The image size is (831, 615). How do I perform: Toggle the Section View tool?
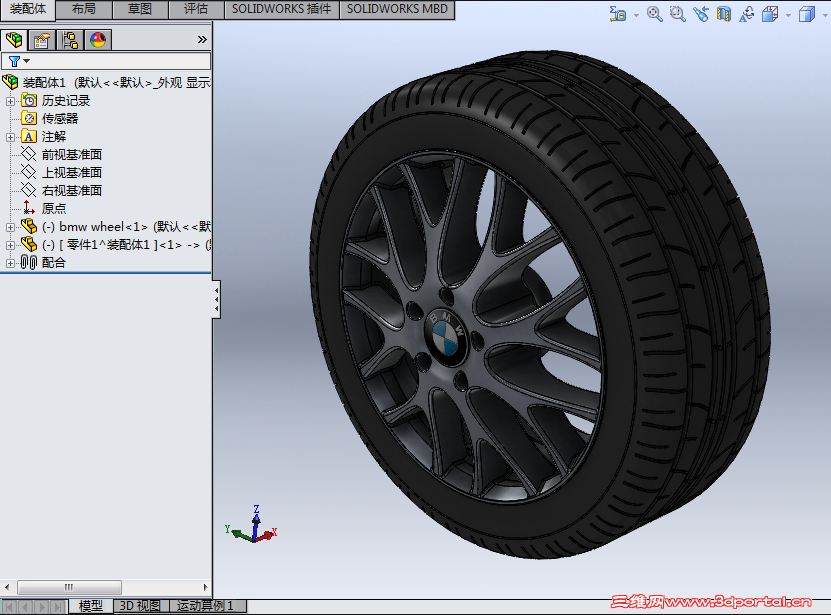(723, 14)
